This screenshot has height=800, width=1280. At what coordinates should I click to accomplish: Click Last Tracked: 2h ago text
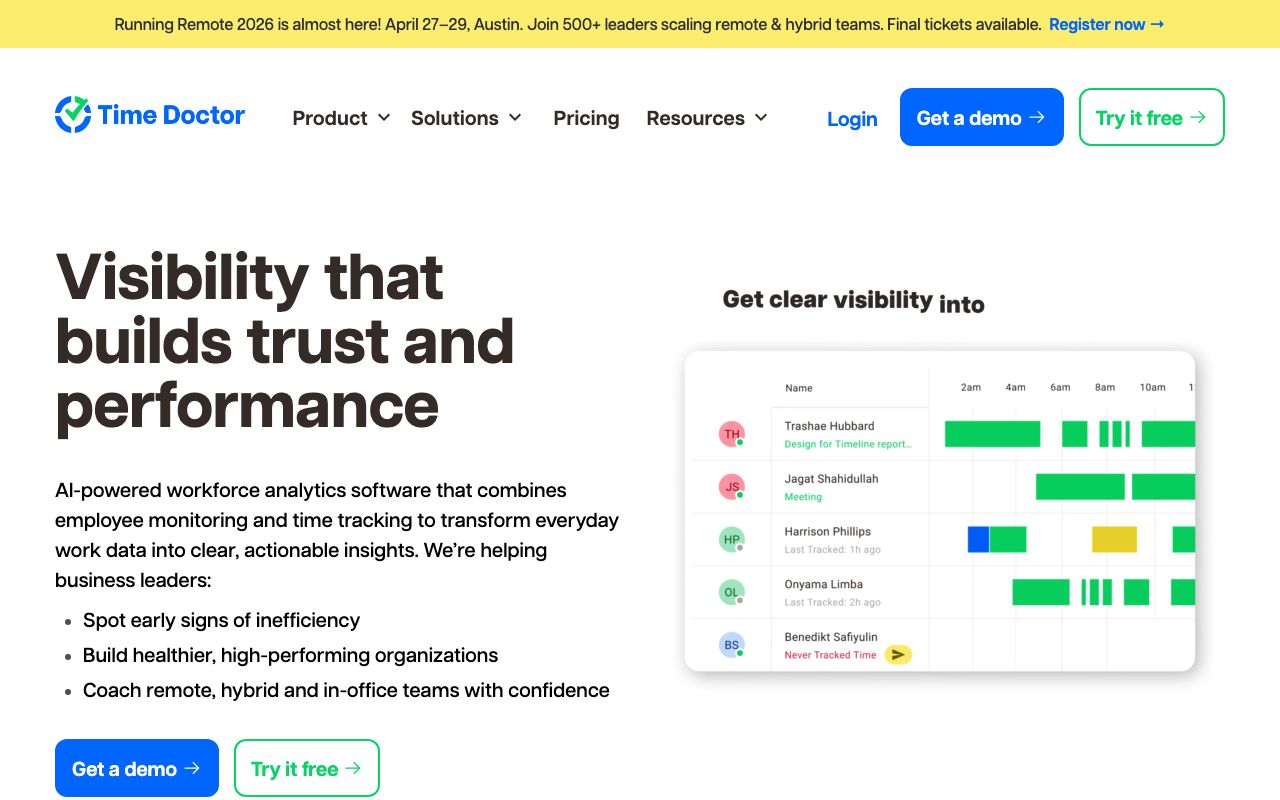(x=832, y=602)
